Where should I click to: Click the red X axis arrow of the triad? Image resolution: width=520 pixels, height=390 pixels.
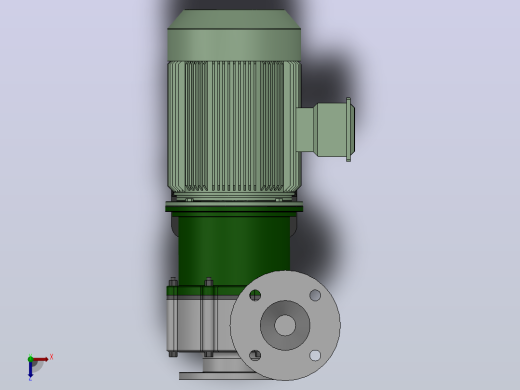(x=41, y=359)
